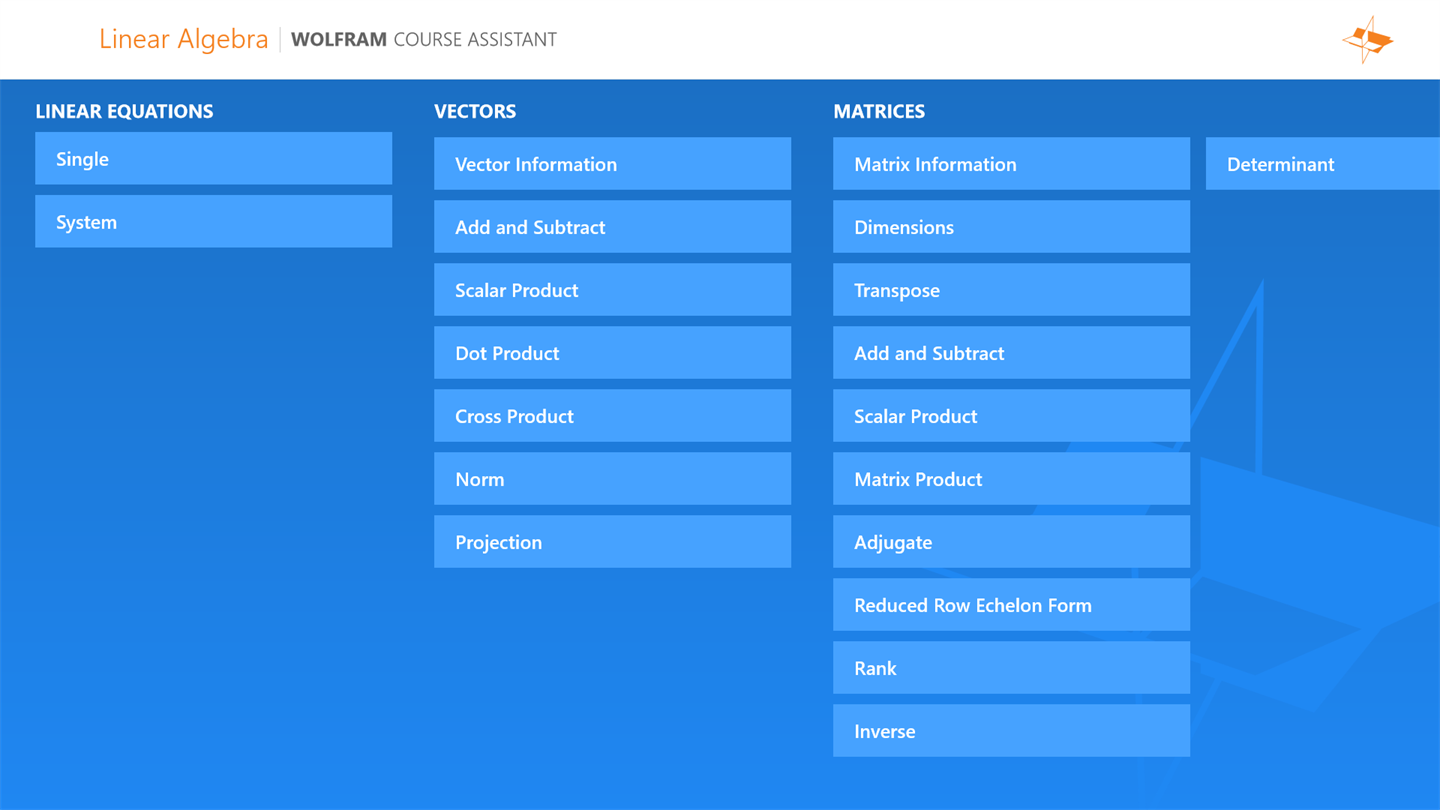The image size is (1440, 810).
Task: Open the System linear equations tile
Action: click(x=213, y=221)
